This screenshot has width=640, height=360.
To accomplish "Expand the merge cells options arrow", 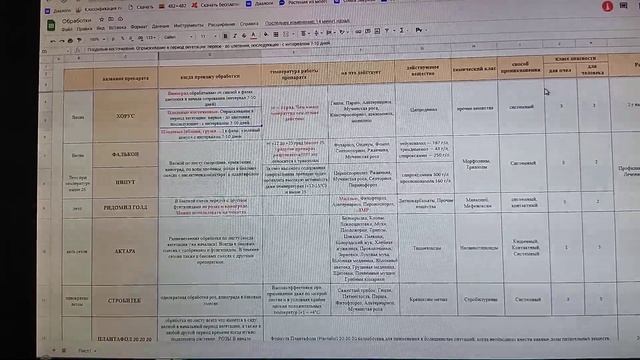I will (x=294, y=34).
